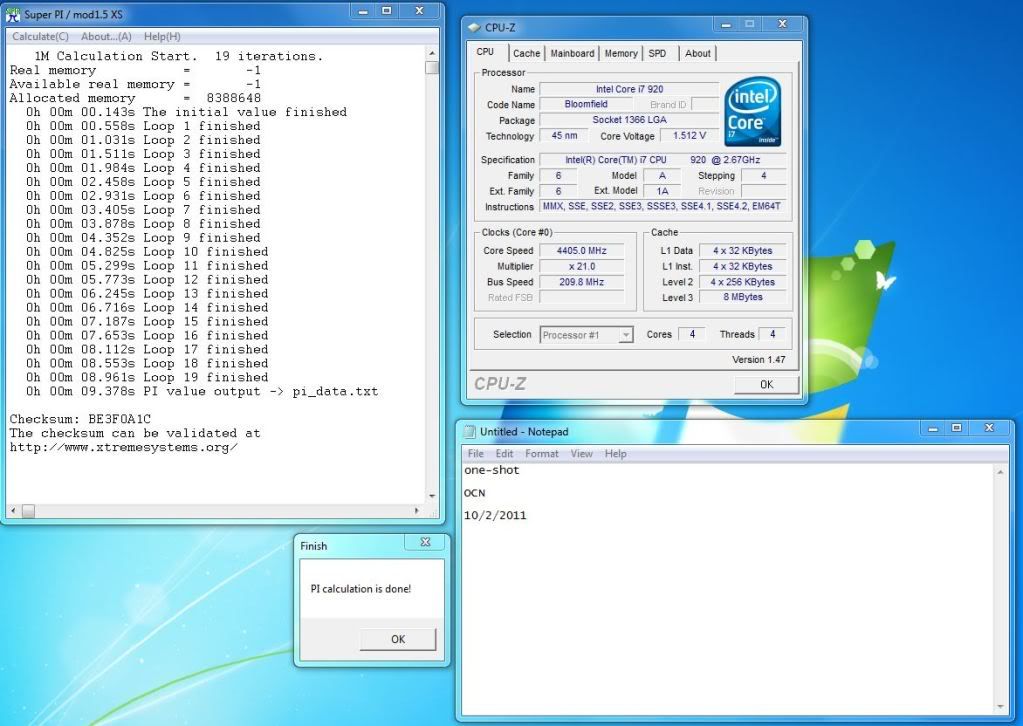1023x726 pixels.
Task: Click the 'Loop 19 finished' line
Action: (x=147, y=377)
